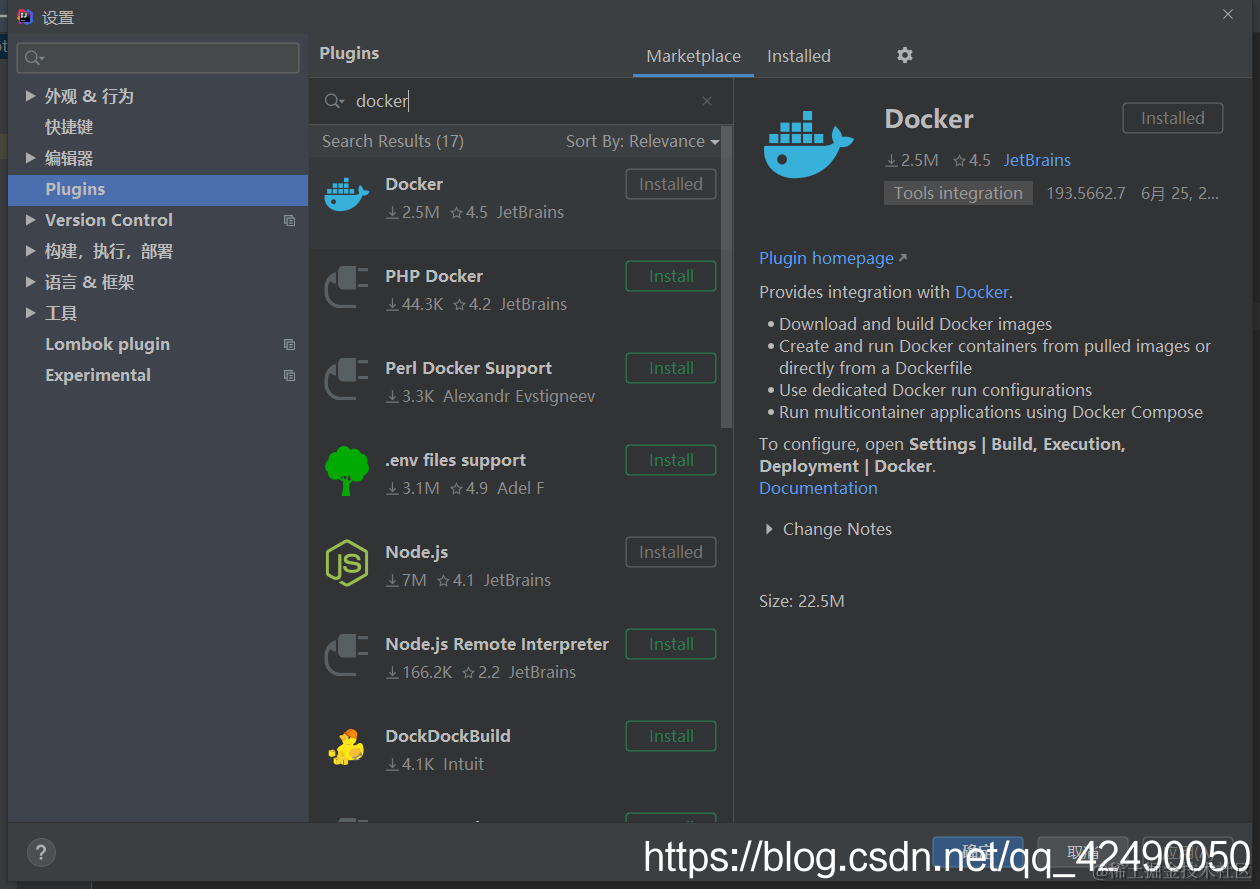This screenshot has height=889, width=1260.
Task: Click the .env files support tree icon
Action: pos(347,471)
